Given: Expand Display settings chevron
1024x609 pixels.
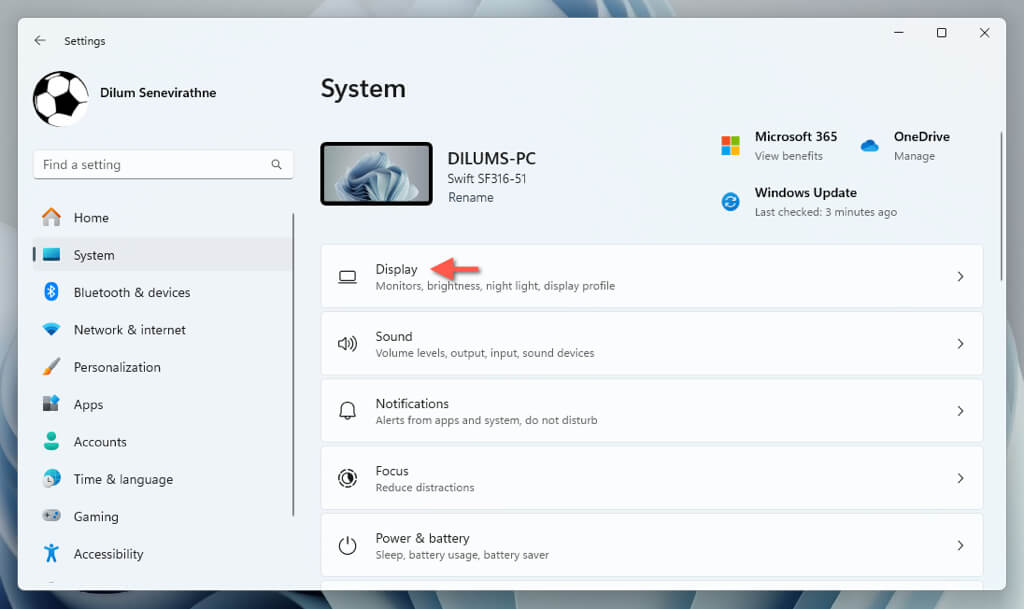Looking at the screenshot, I should (960, 277).
